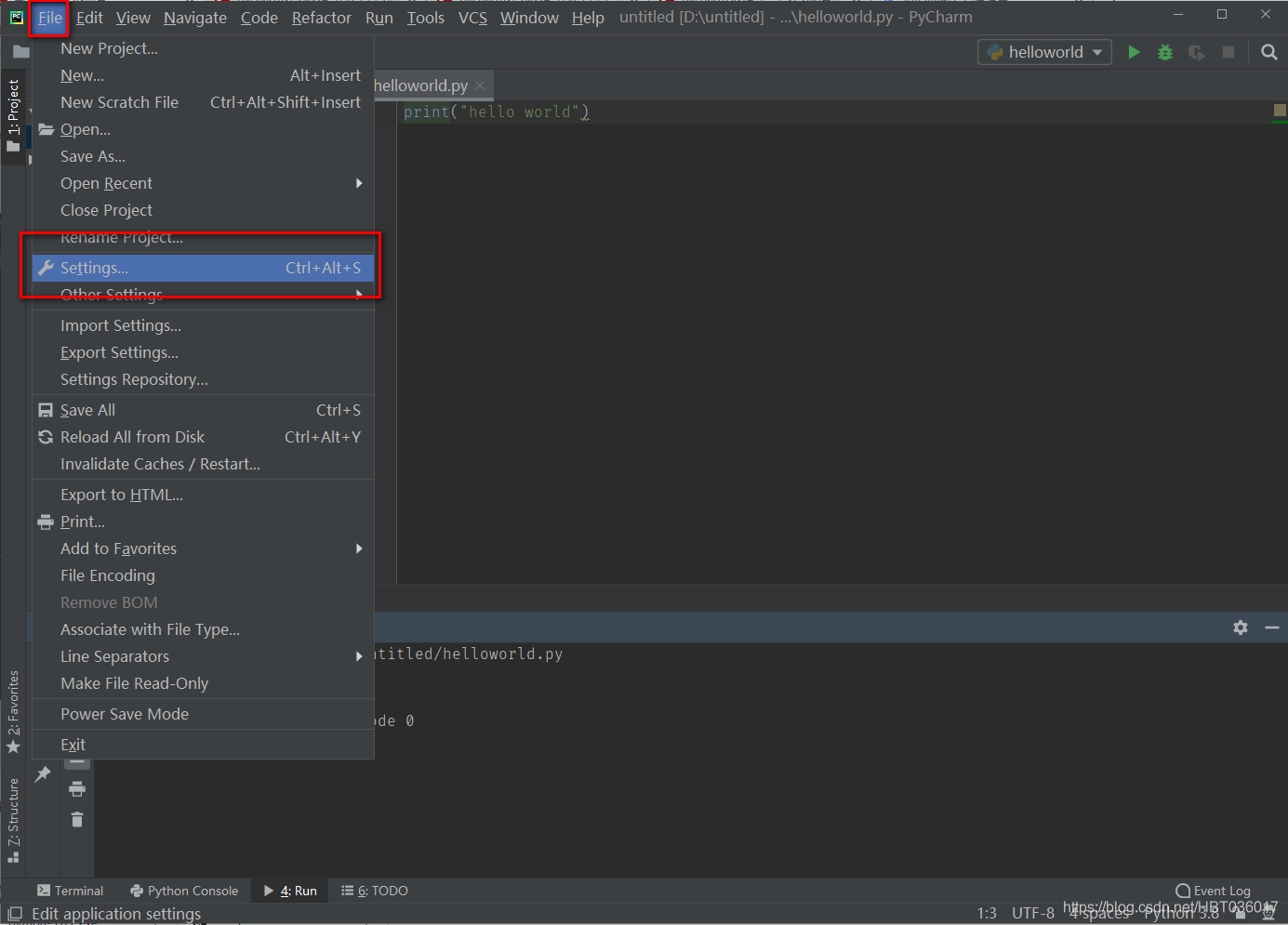Close the helloworld.py editor tab
This screenshot has height=925, width=1288.
pos(480,86)
